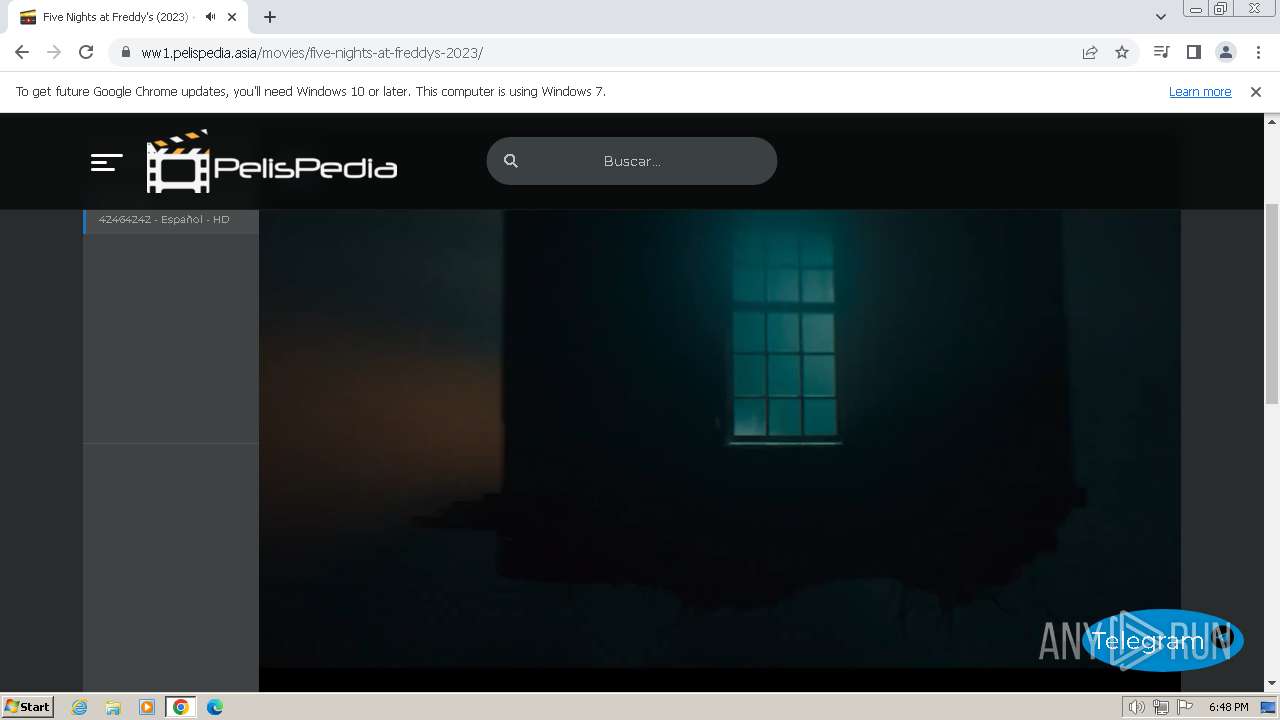Screen dimensions: 1280x720
Task: Open Microsoft Edge from taskbar
Action: [x=215, y=707]
